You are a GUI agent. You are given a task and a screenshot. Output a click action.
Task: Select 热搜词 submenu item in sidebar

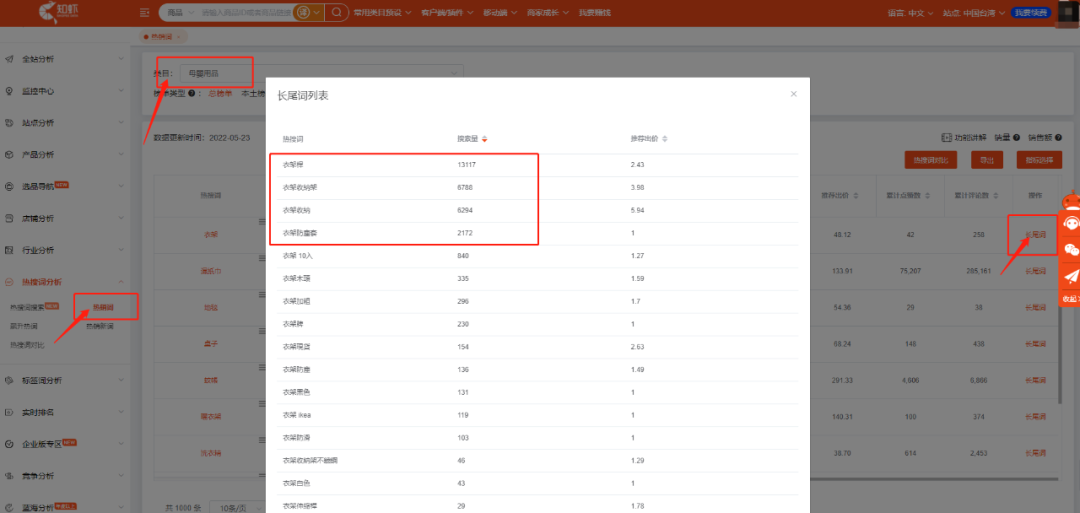(x=103, y=307)
